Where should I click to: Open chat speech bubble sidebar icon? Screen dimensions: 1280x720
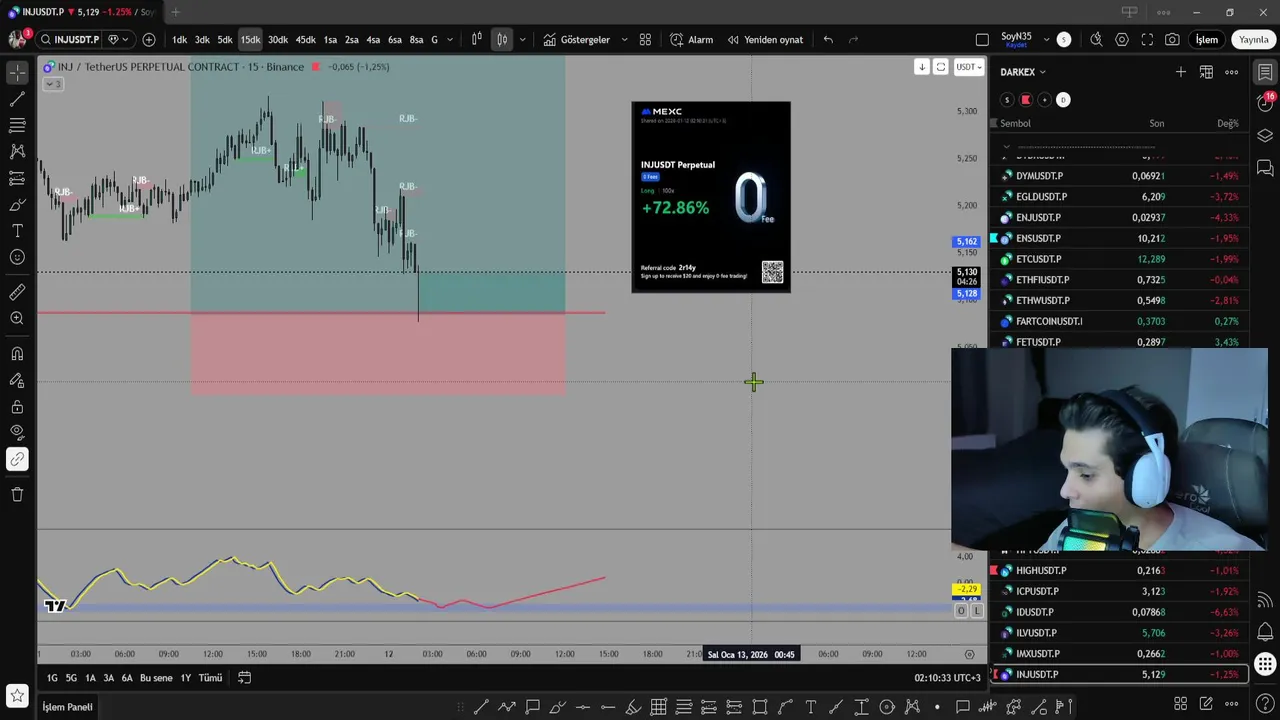pos(1265,167)
